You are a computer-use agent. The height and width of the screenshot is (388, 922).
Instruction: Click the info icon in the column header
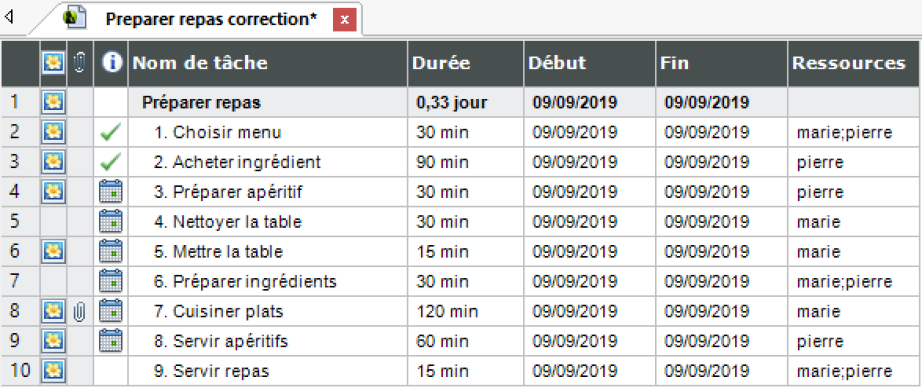[x=111, y=63]
